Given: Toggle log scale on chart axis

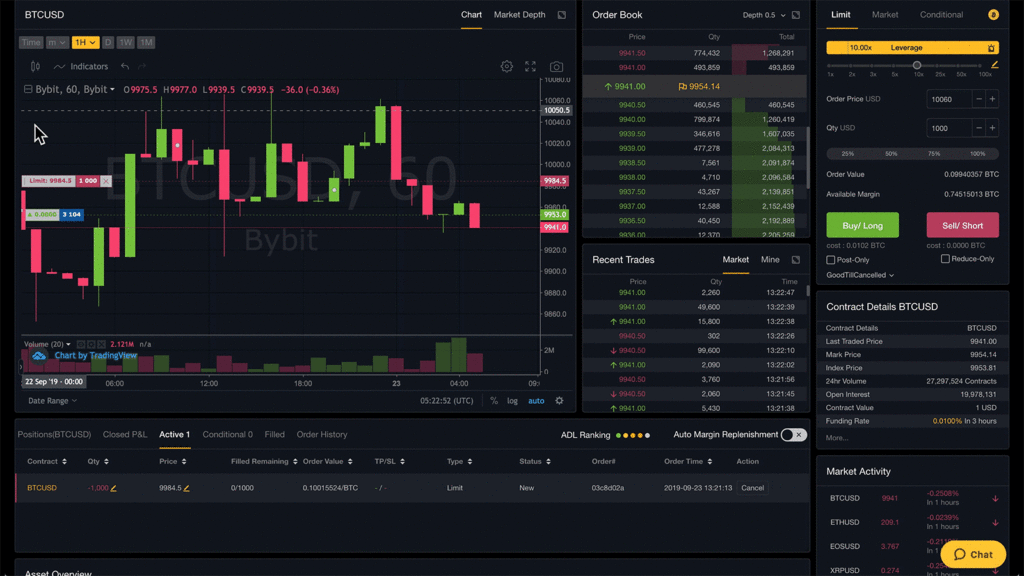Looking at the screenshot, I should click(x=513, y=401).
